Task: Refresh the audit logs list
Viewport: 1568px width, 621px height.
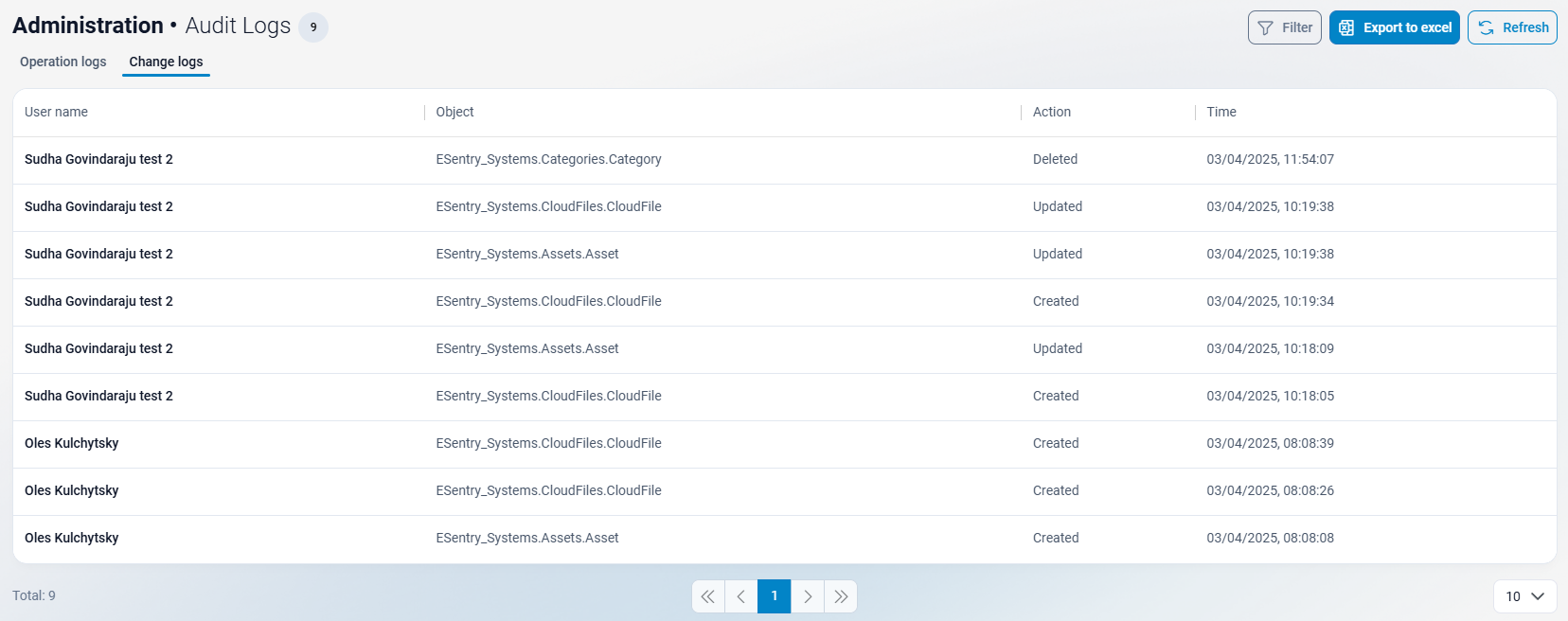Action: tap(1512, 27)
